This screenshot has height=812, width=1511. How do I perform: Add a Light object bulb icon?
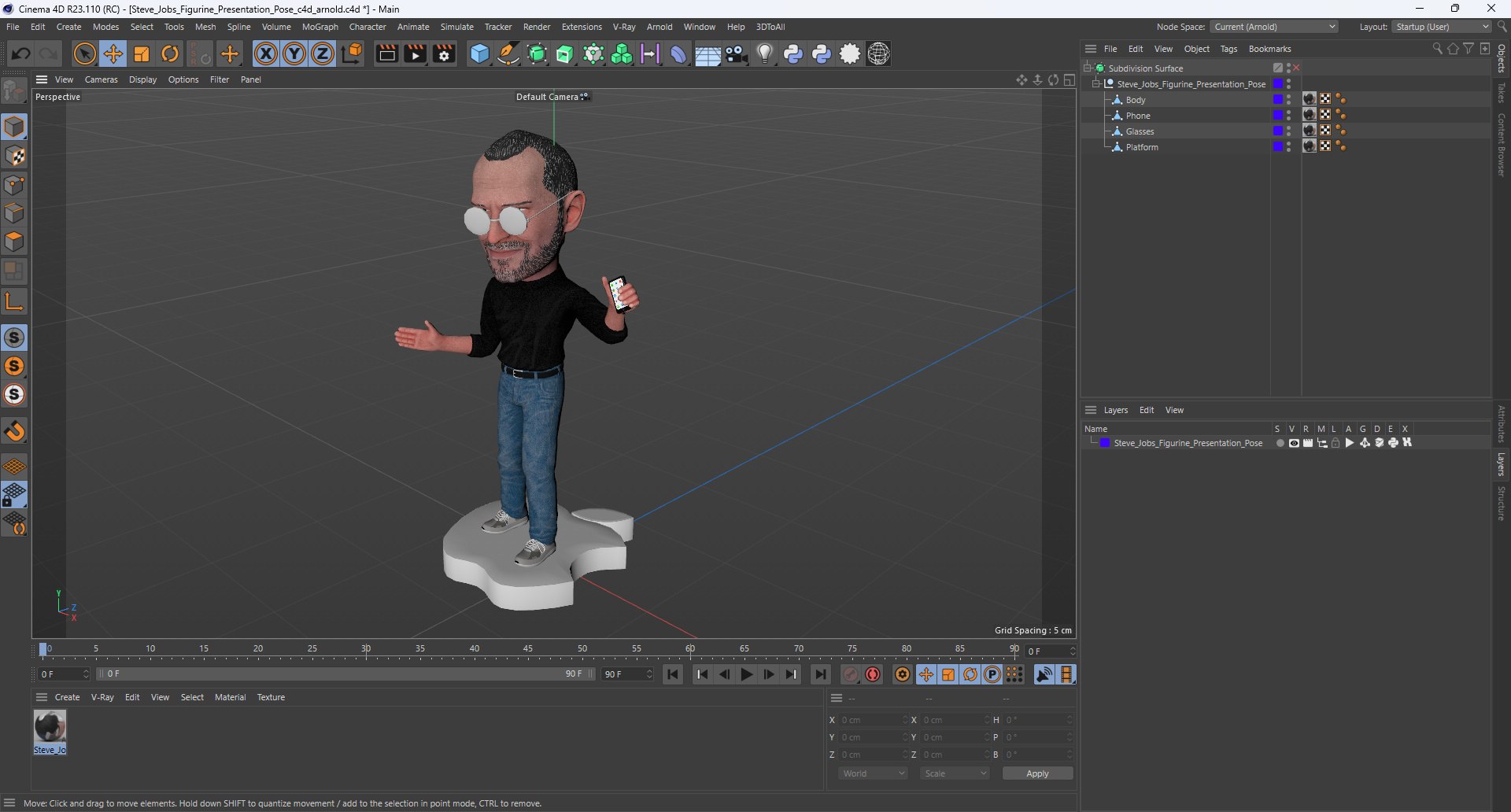click(765, 54)
